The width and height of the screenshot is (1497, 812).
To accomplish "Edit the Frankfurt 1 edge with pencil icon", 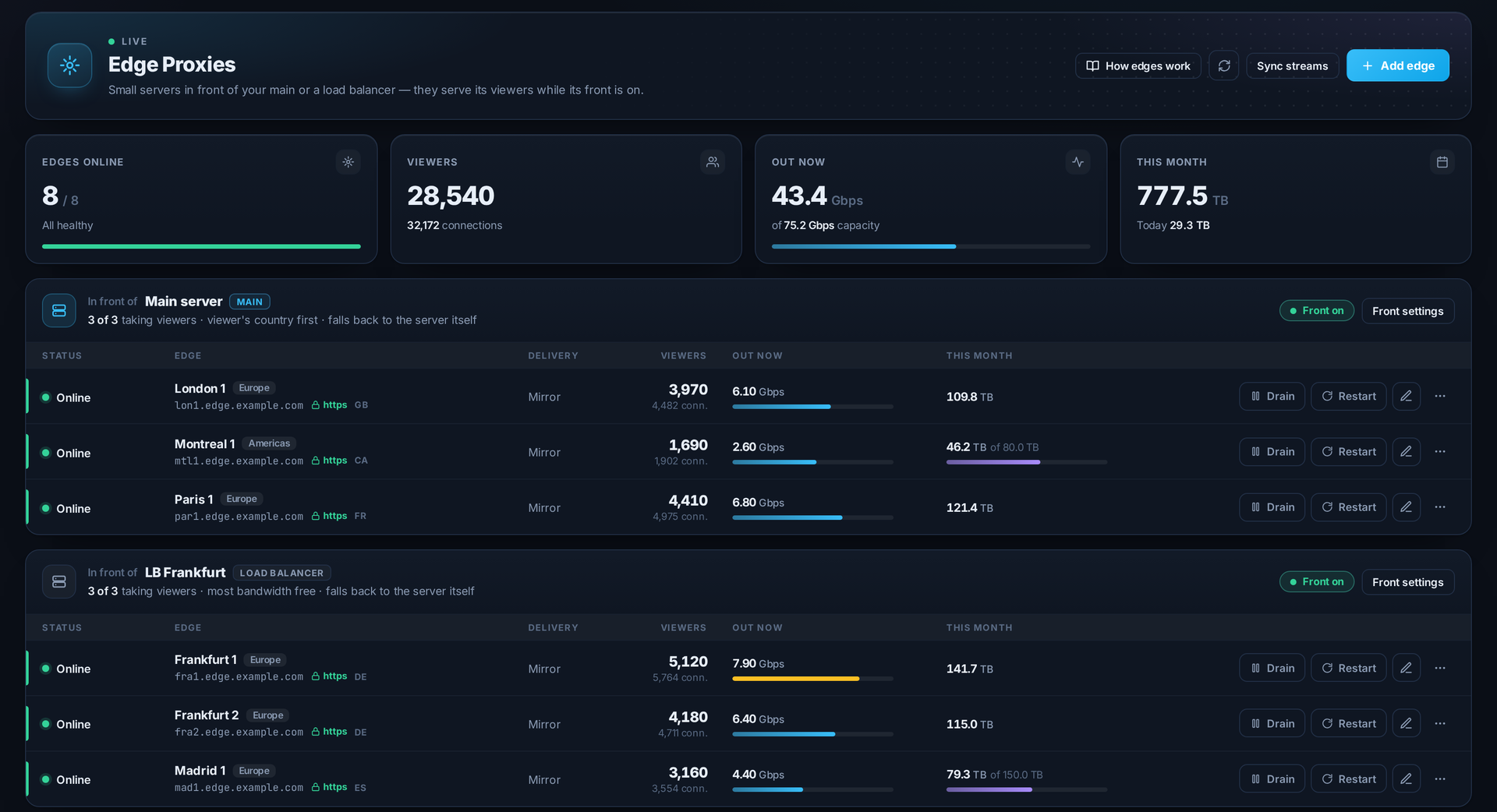I will tap(1406, 668).
